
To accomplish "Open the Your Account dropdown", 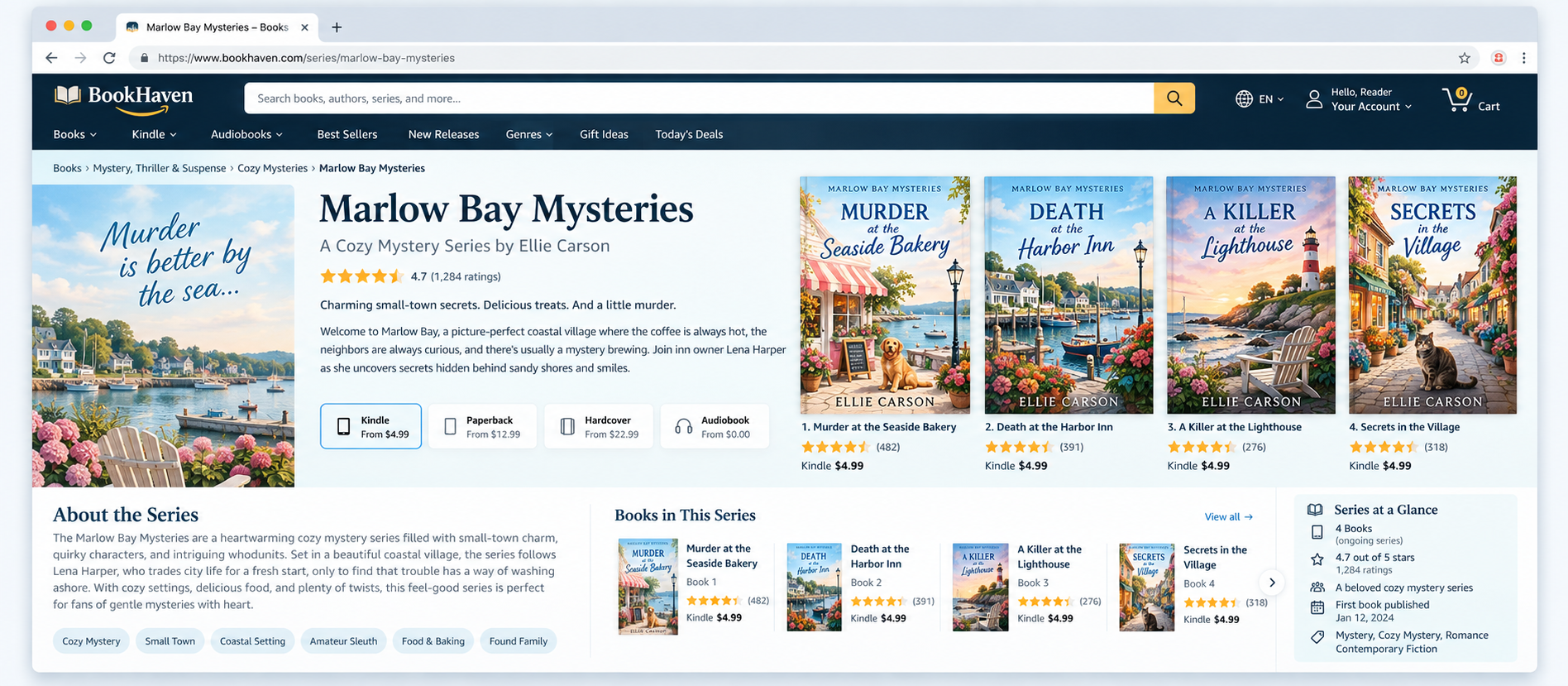I will (x=1371, y=107).
